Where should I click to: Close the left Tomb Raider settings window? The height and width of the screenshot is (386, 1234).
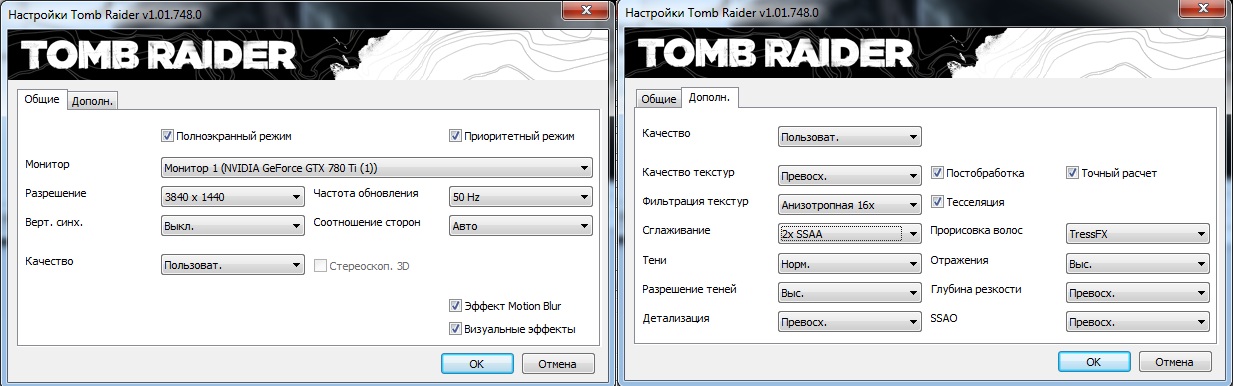(x=586, y=9)
